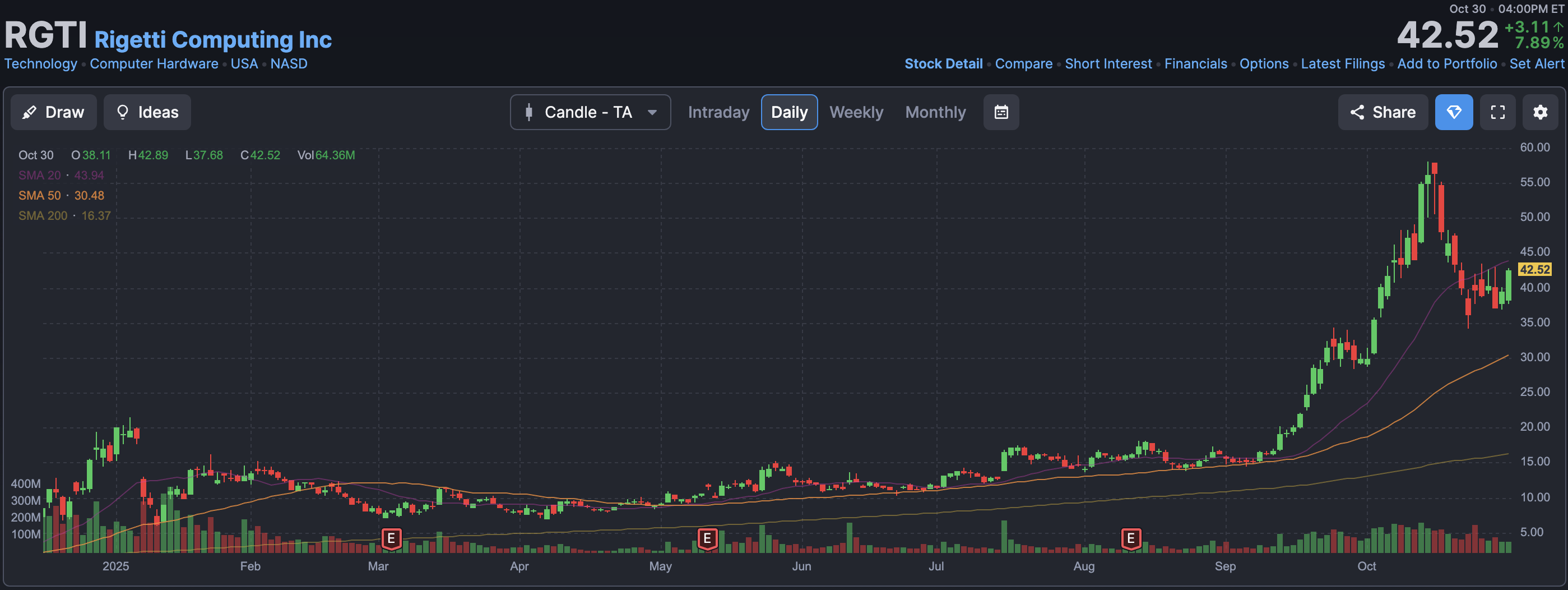
Task: Click the May earnings E marker
Action: [707, 539]
